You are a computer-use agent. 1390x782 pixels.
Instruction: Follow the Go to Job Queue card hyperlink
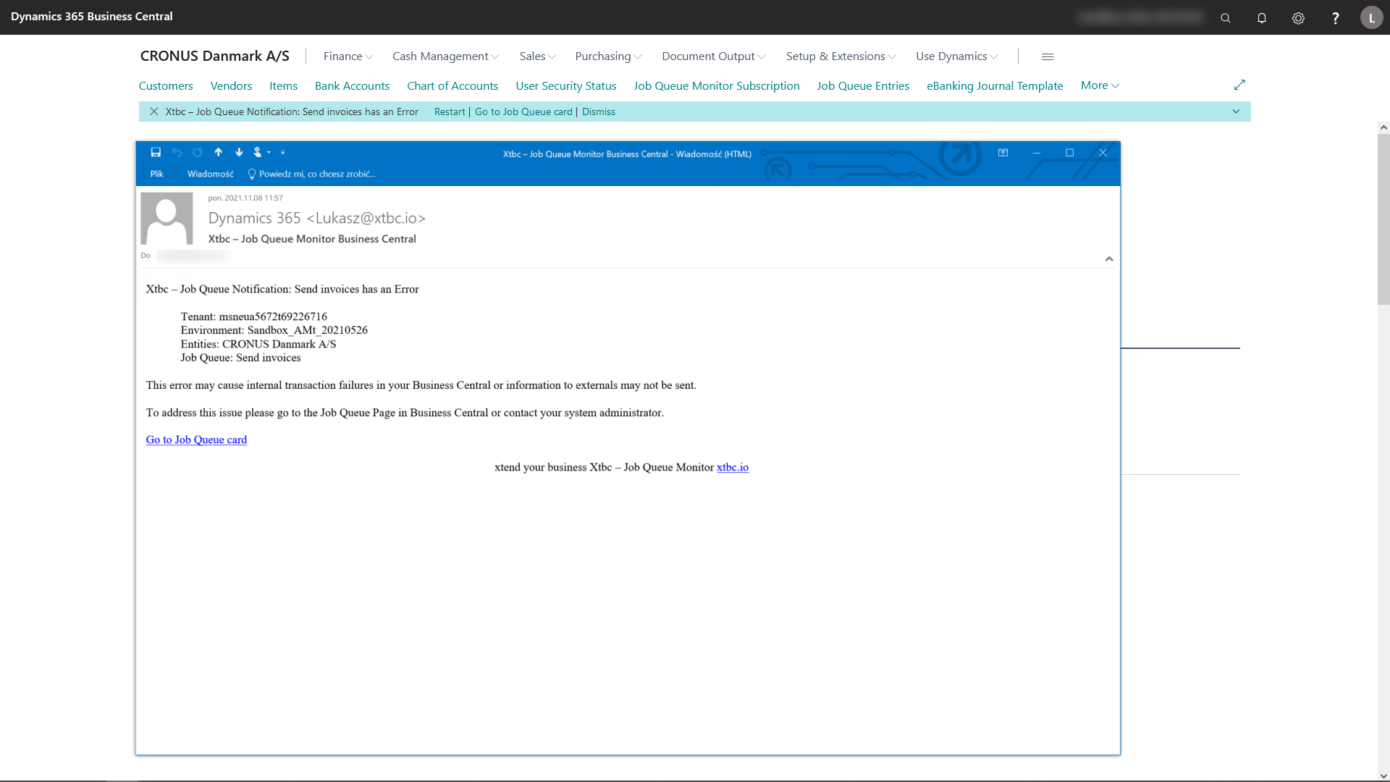[196, 439]
